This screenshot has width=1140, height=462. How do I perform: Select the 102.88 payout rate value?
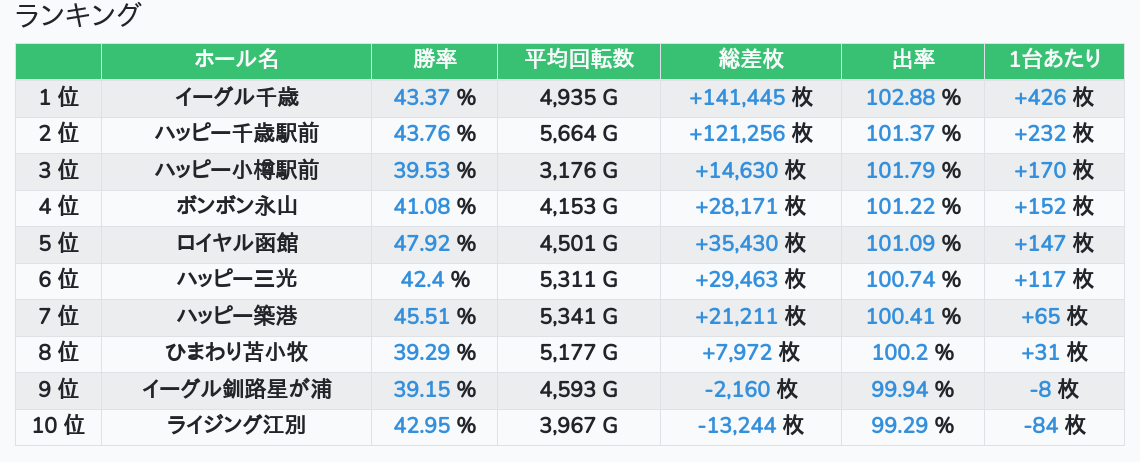click(x=900, y=98)
